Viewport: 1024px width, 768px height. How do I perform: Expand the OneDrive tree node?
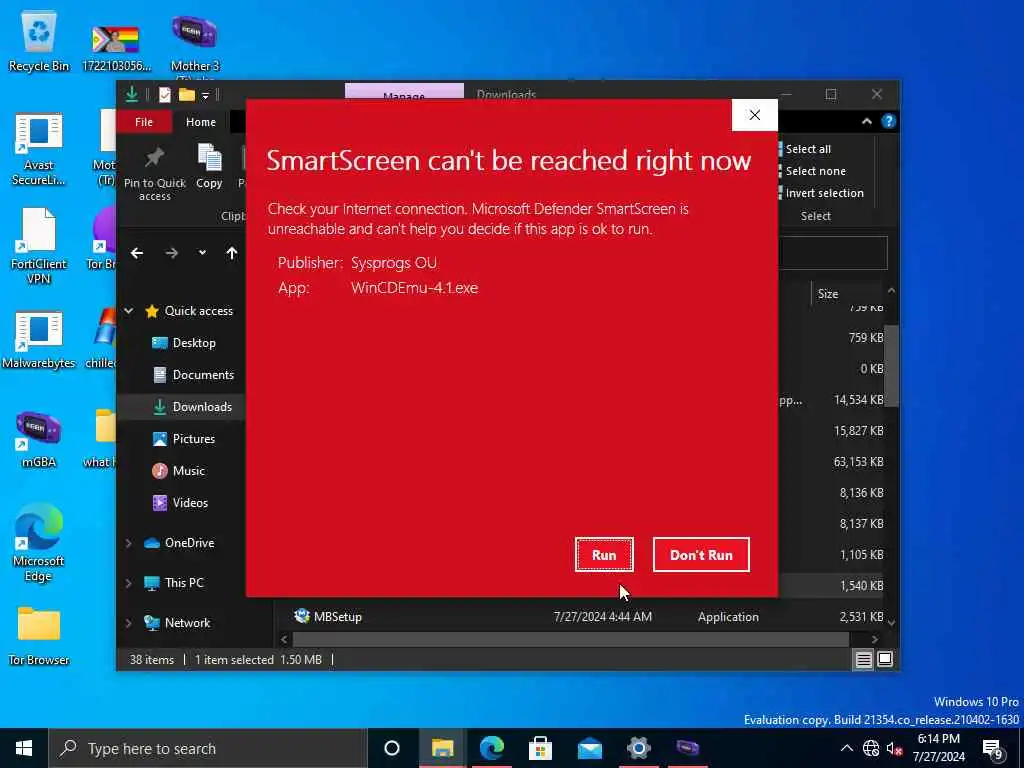click(129, 543)
